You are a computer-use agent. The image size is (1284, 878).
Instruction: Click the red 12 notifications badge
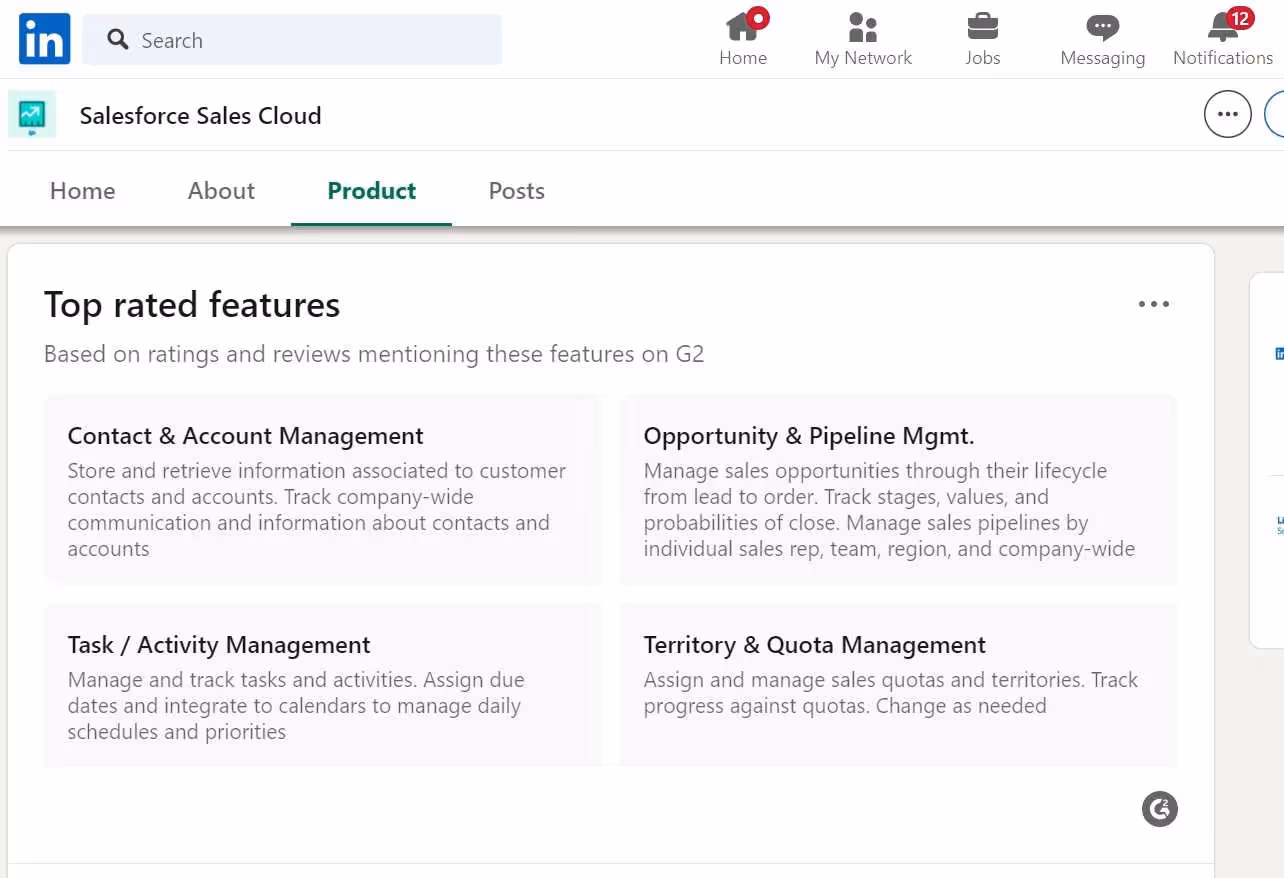coord(1240,17)
